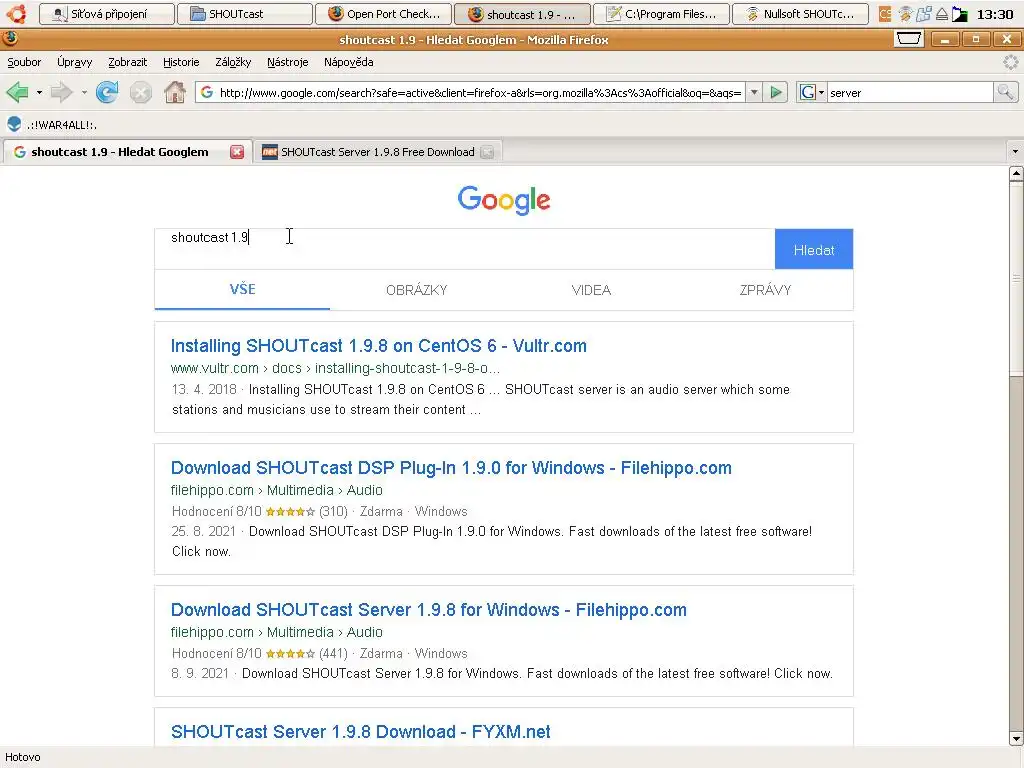Open Installing SHOUTcast 1.9.8 on CentOS 6 result
Image resolution: width=1024 pixels, height=768 pixels.
379,345
